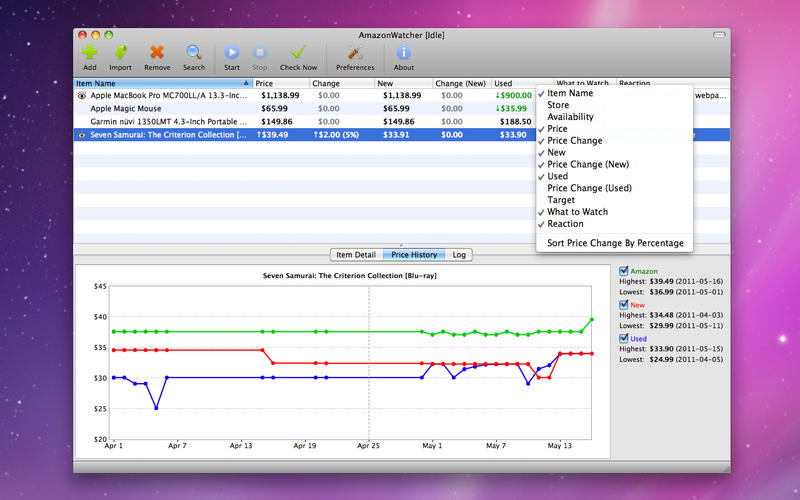Run Check Now from the toolbar

pos(298,53)
